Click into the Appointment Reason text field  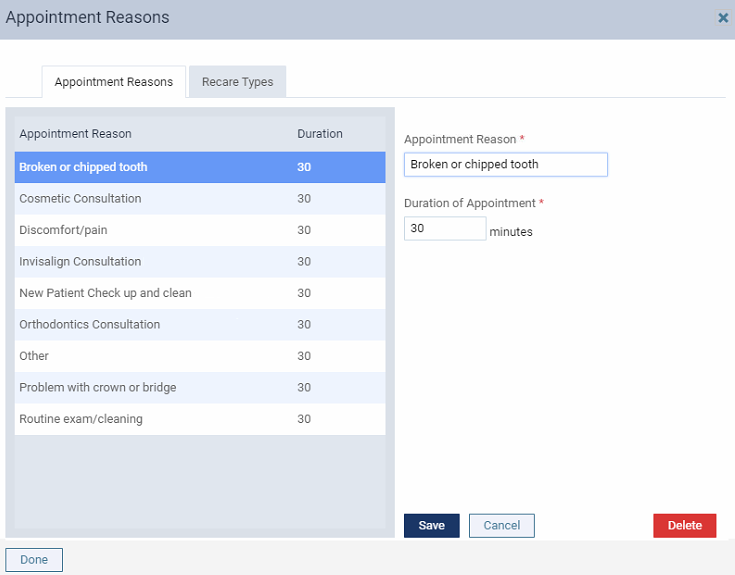click(505, 165)
